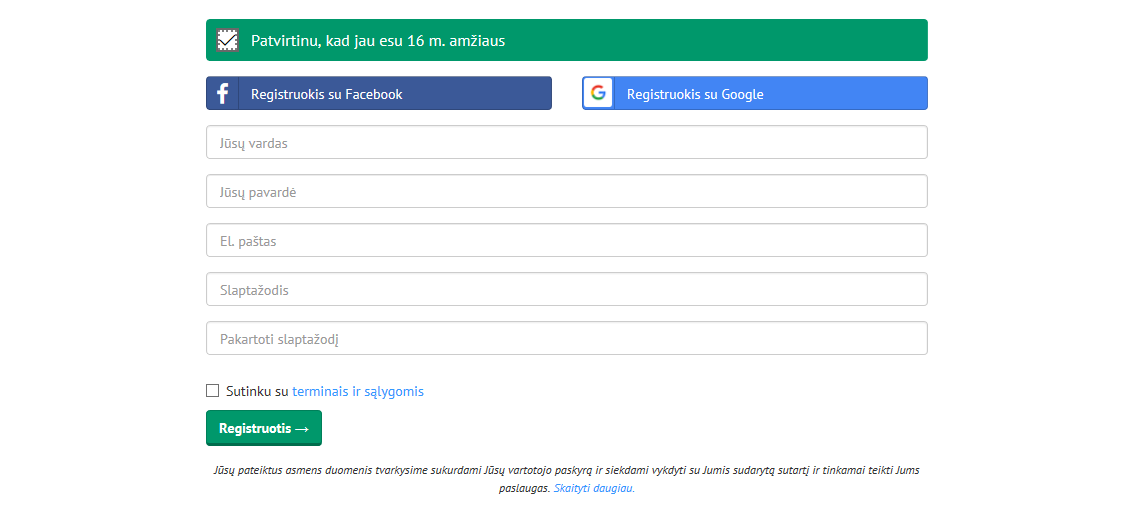Focus the "Jūsų vardas" input field
Image resolution: width=1133 pixels, height=514 pixels.
click(566, 142)
